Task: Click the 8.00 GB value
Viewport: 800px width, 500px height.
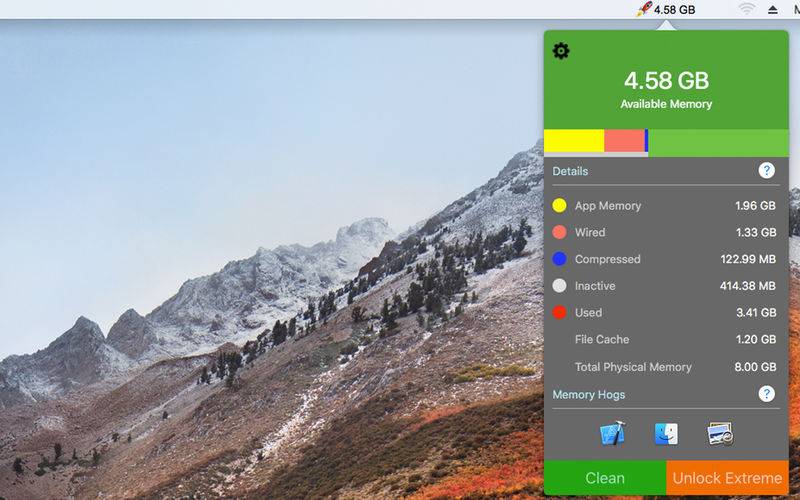Action: point(755,367)
